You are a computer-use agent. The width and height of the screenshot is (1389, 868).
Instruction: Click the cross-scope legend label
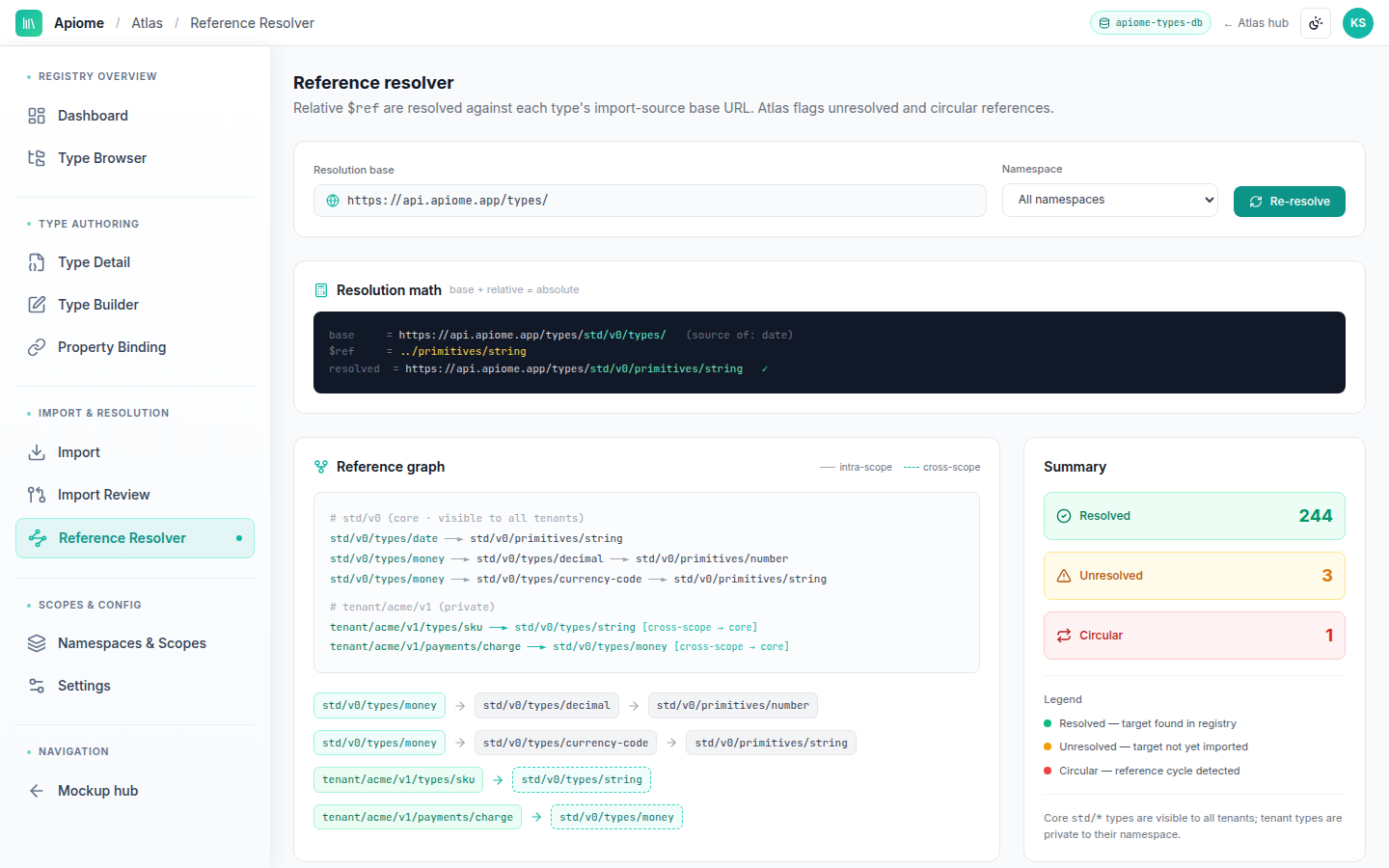951,467
